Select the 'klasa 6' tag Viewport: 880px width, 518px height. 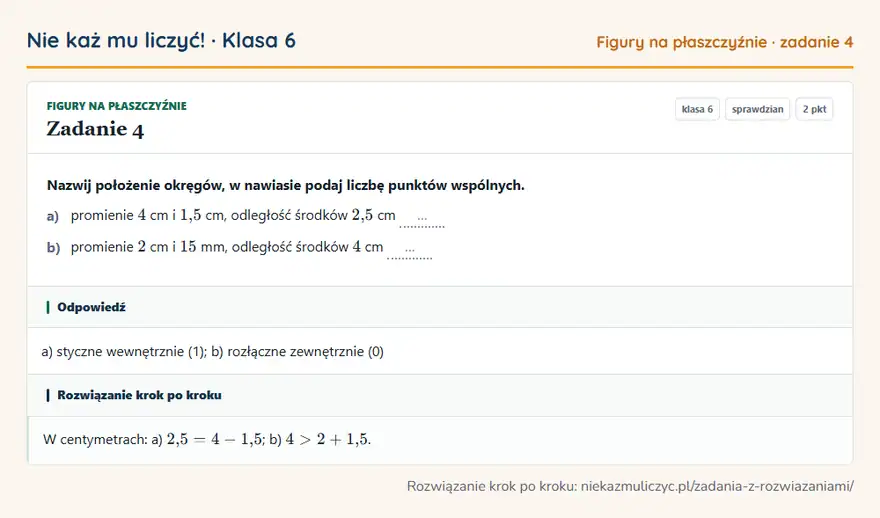point(697,109)
